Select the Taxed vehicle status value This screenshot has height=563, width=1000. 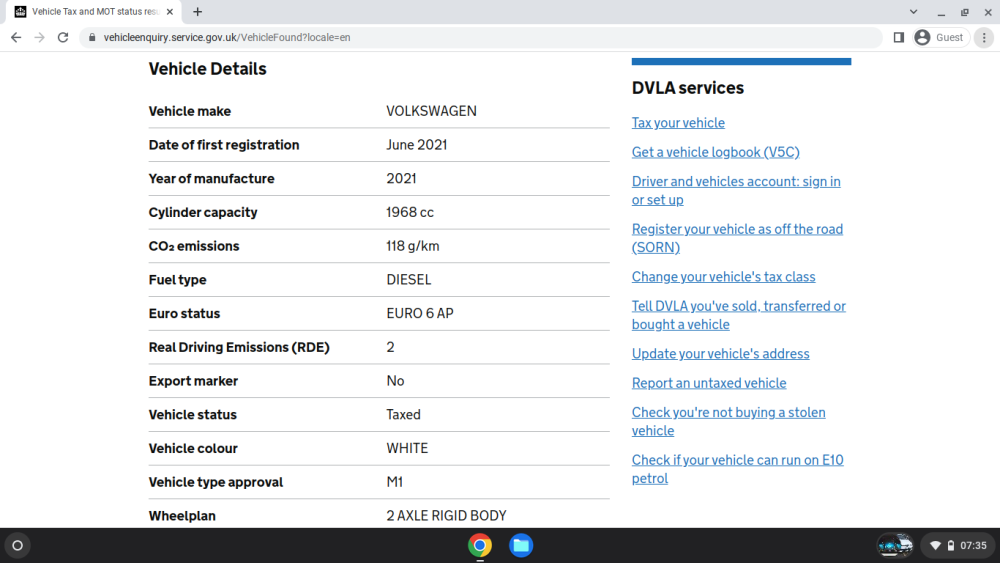coord(404,414)
